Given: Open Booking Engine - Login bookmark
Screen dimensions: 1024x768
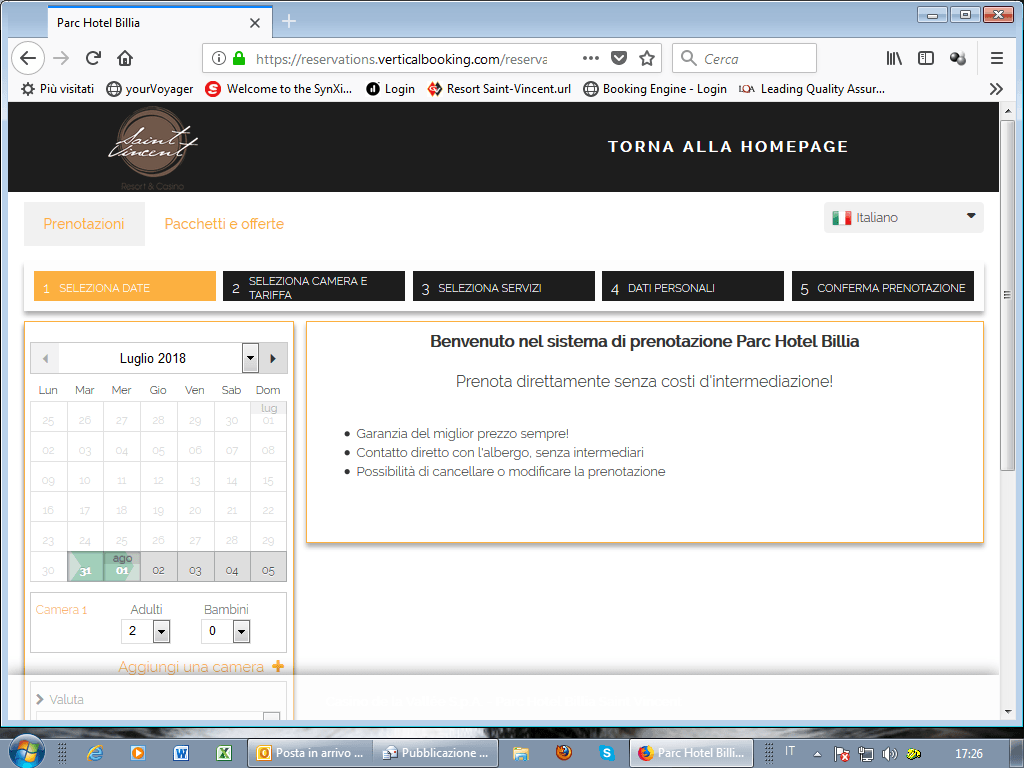Looking at the screenshot, I should click(x=655, y=89).
